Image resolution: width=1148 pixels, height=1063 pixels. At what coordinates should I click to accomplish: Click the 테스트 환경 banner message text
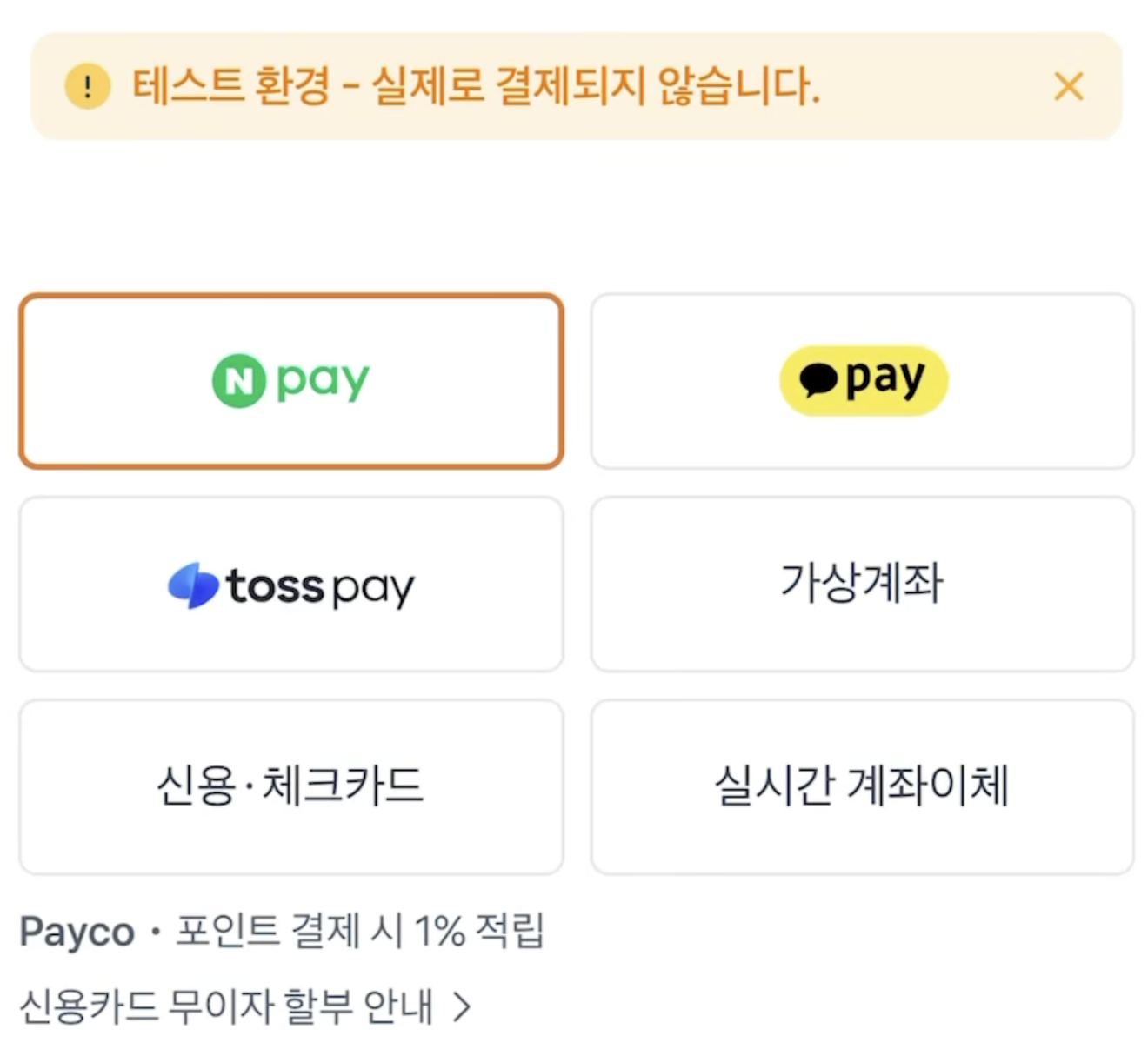[x=476, y=86]
